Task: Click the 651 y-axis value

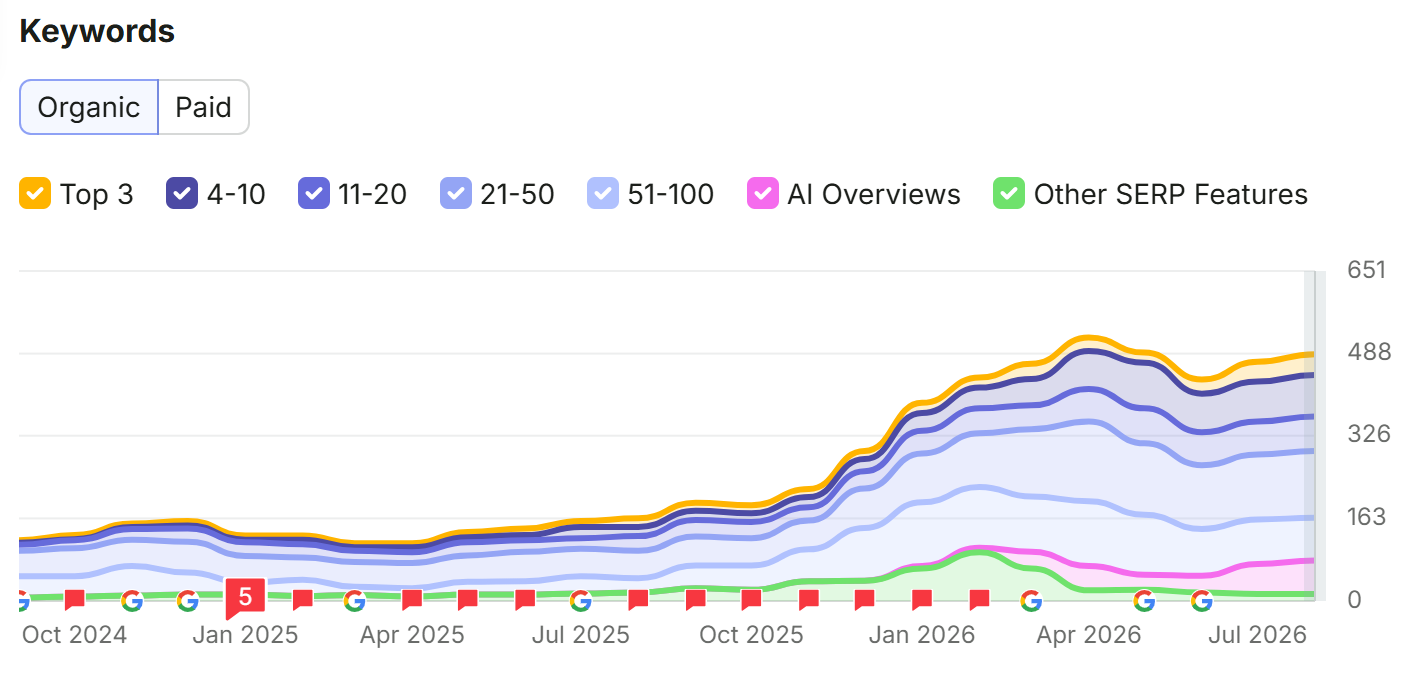Action: coord(1367,270)
